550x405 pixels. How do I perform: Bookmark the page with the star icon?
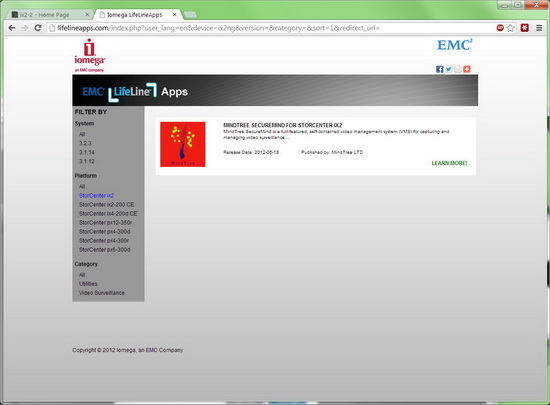511,28
